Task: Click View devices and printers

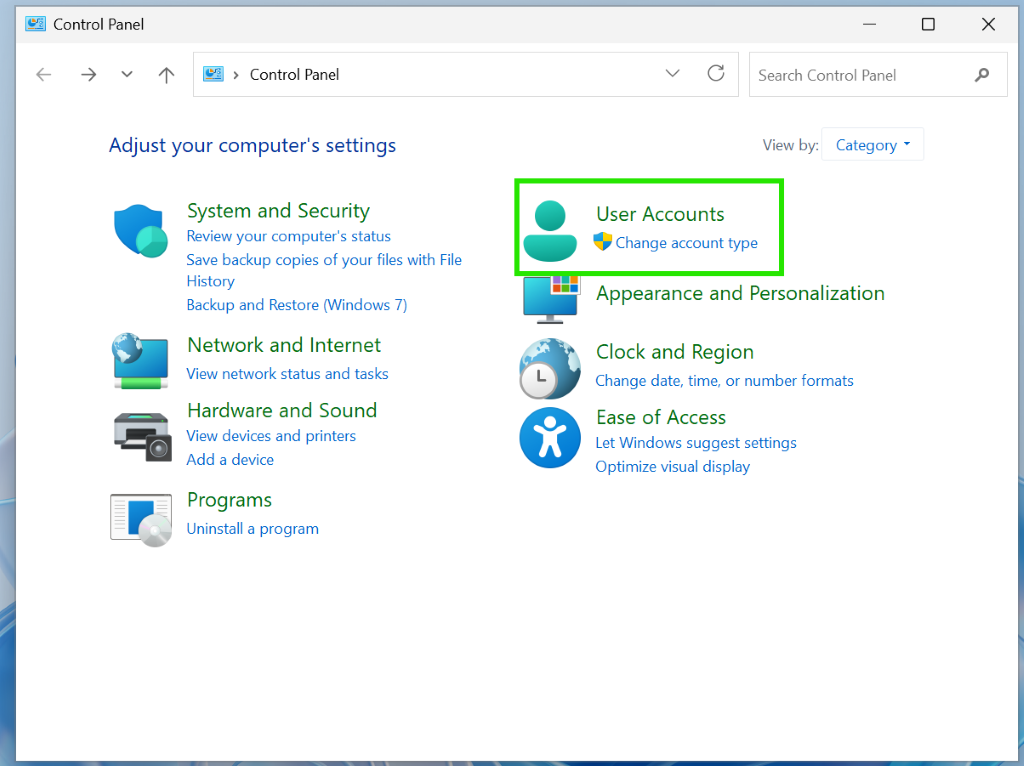Action: 271,436
